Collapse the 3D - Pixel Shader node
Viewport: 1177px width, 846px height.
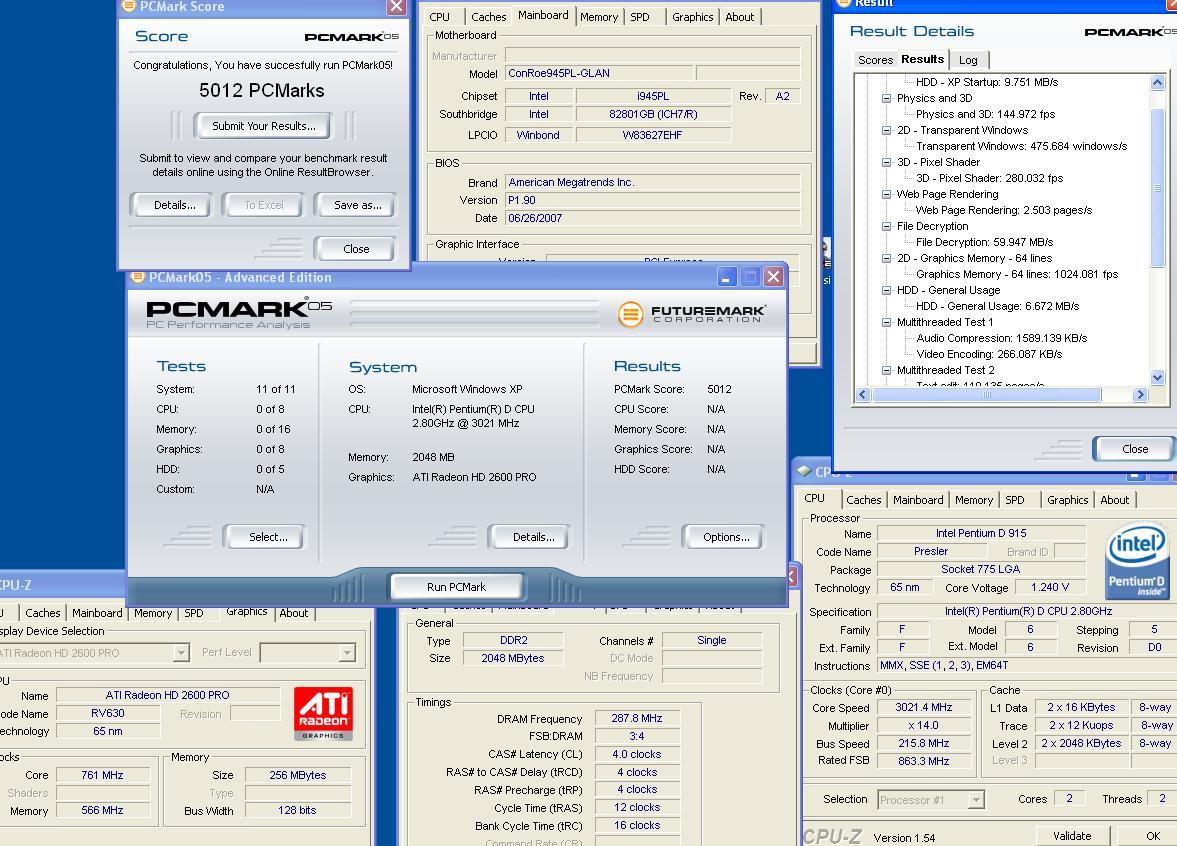pos(887,162)
